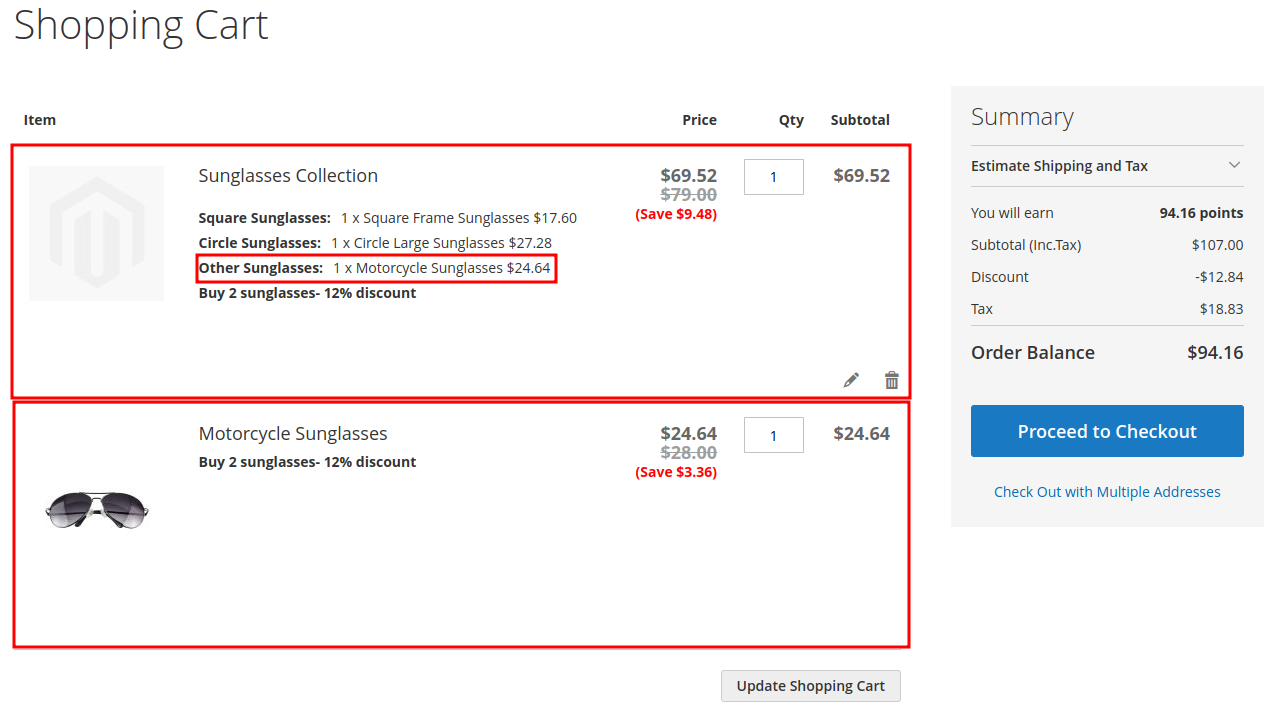The height and width of the screenshot is (714, 1280).
Task: Click the Update Shopping Cart button
Action: click(x=810, y=686)
